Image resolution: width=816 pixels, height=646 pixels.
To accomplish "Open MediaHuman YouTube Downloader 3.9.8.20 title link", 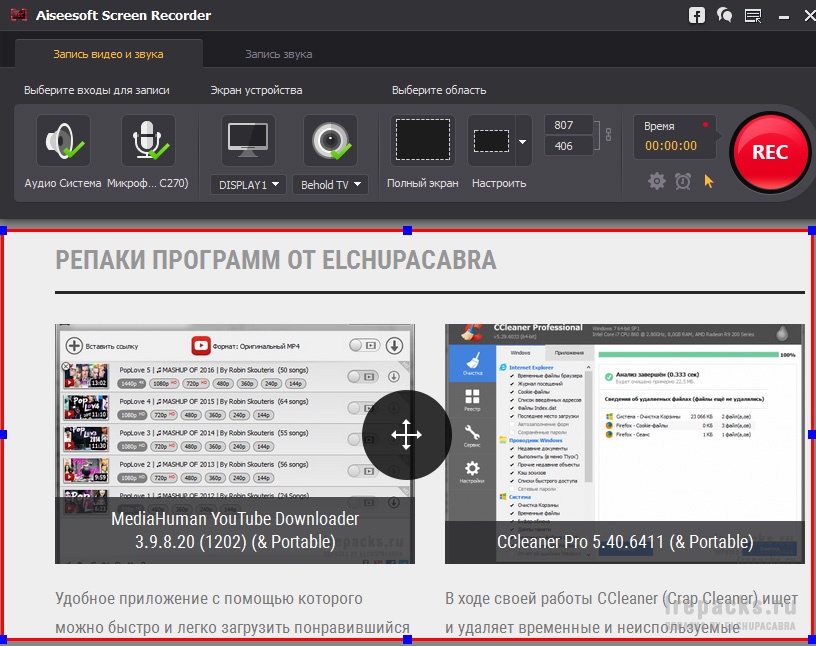I will tap(235, 530).
